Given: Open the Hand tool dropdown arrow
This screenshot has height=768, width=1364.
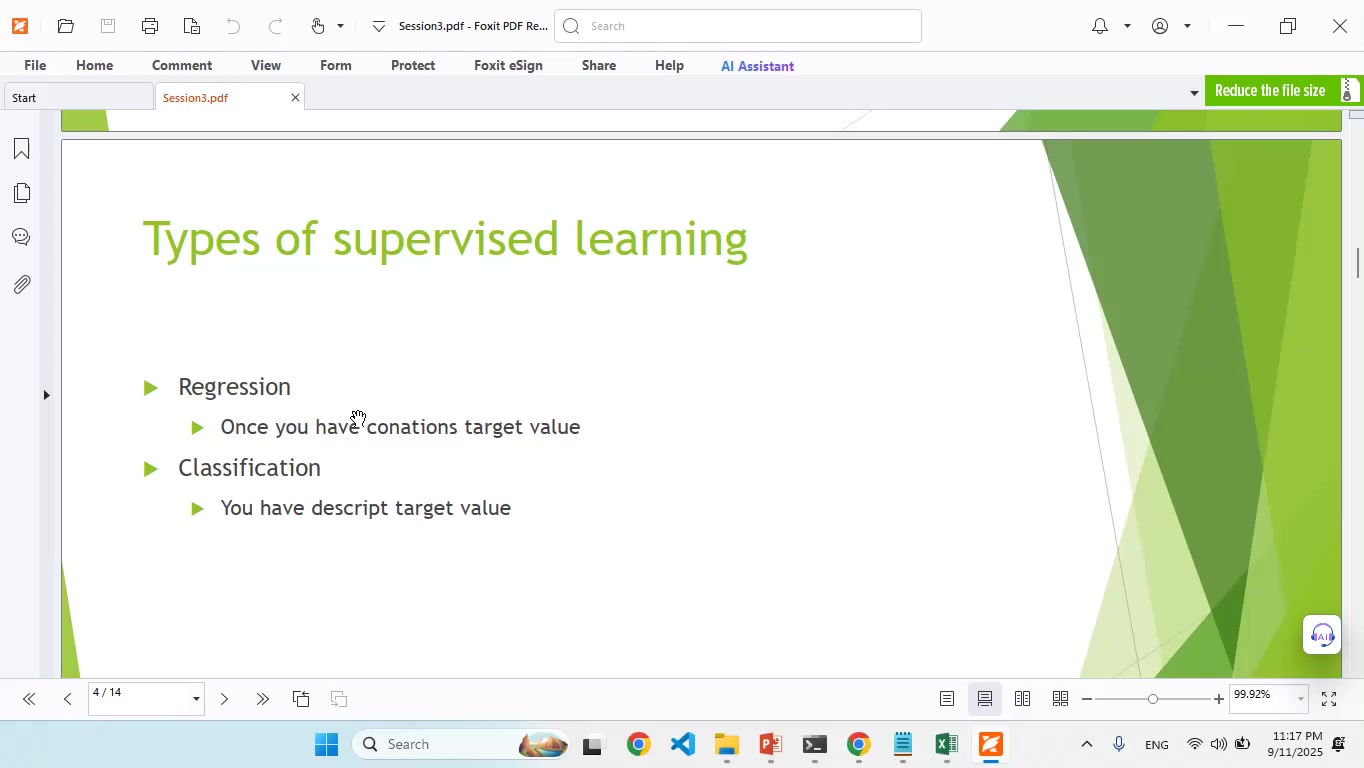Looking at the screenshot, I should pyautogui.click(x=339, y=25).
